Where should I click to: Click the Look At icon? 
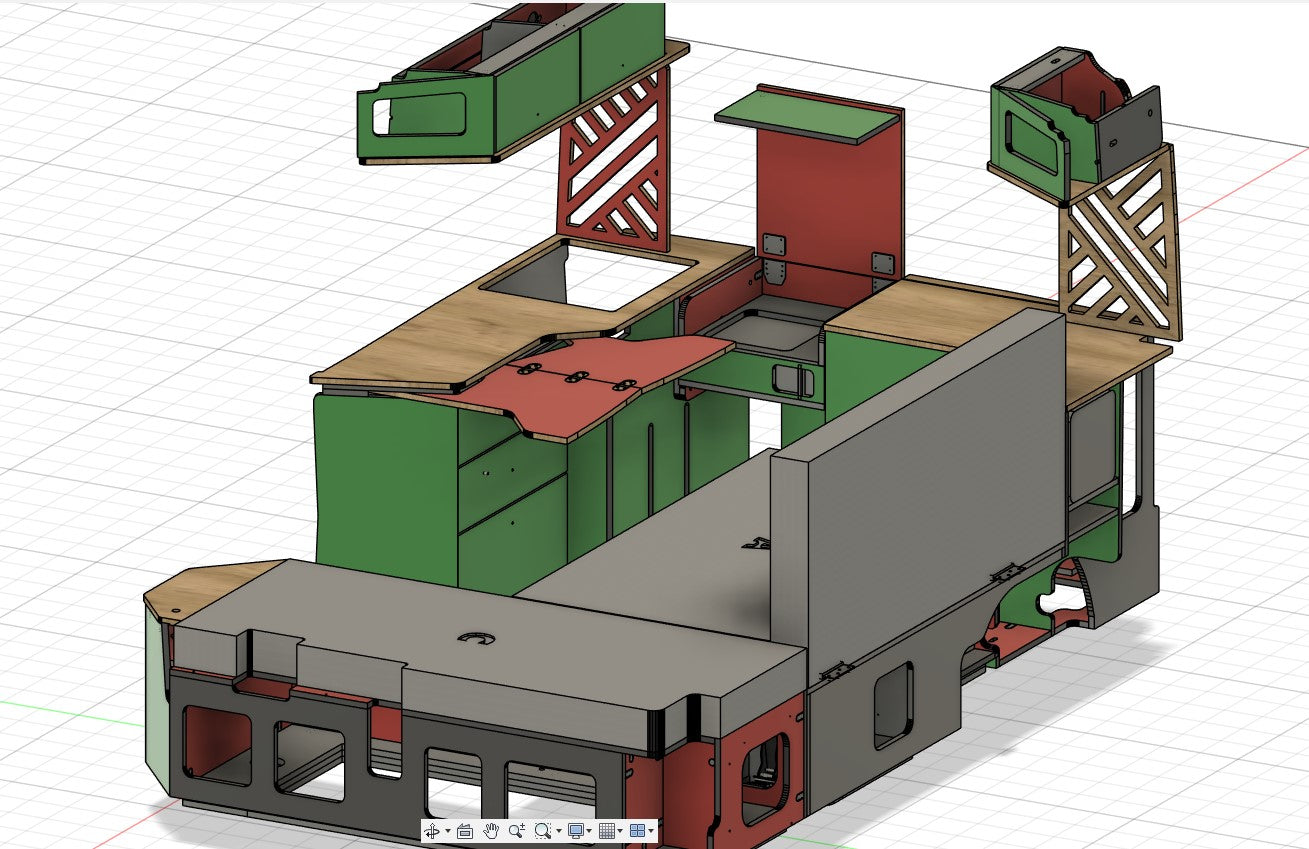click(x=464, y=831)
